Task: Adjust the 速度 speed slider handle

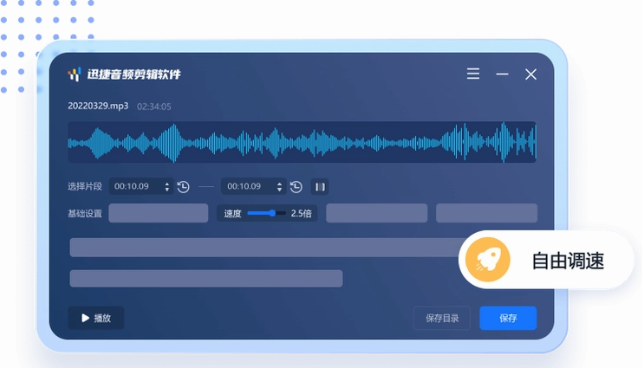Action: pyautogui.click(x=272, y=213)
